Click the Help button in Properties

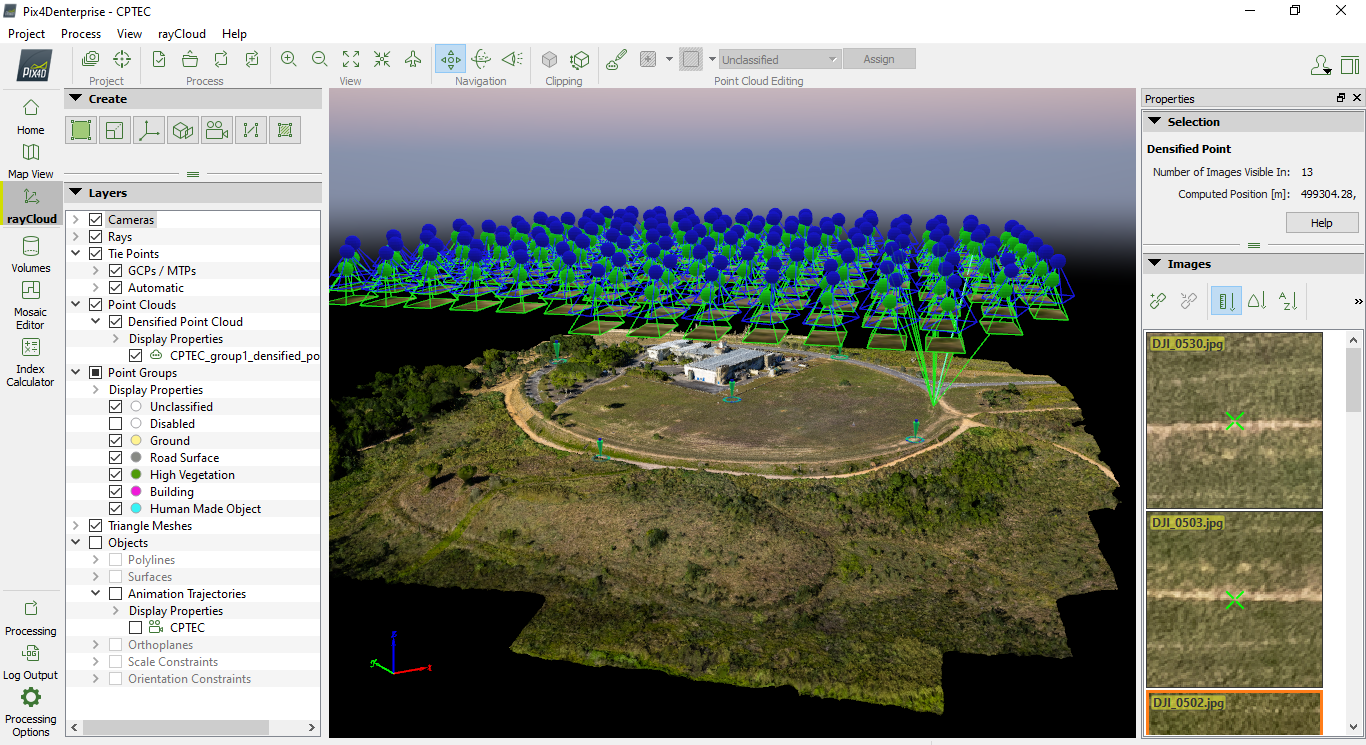click(1321, 223)
